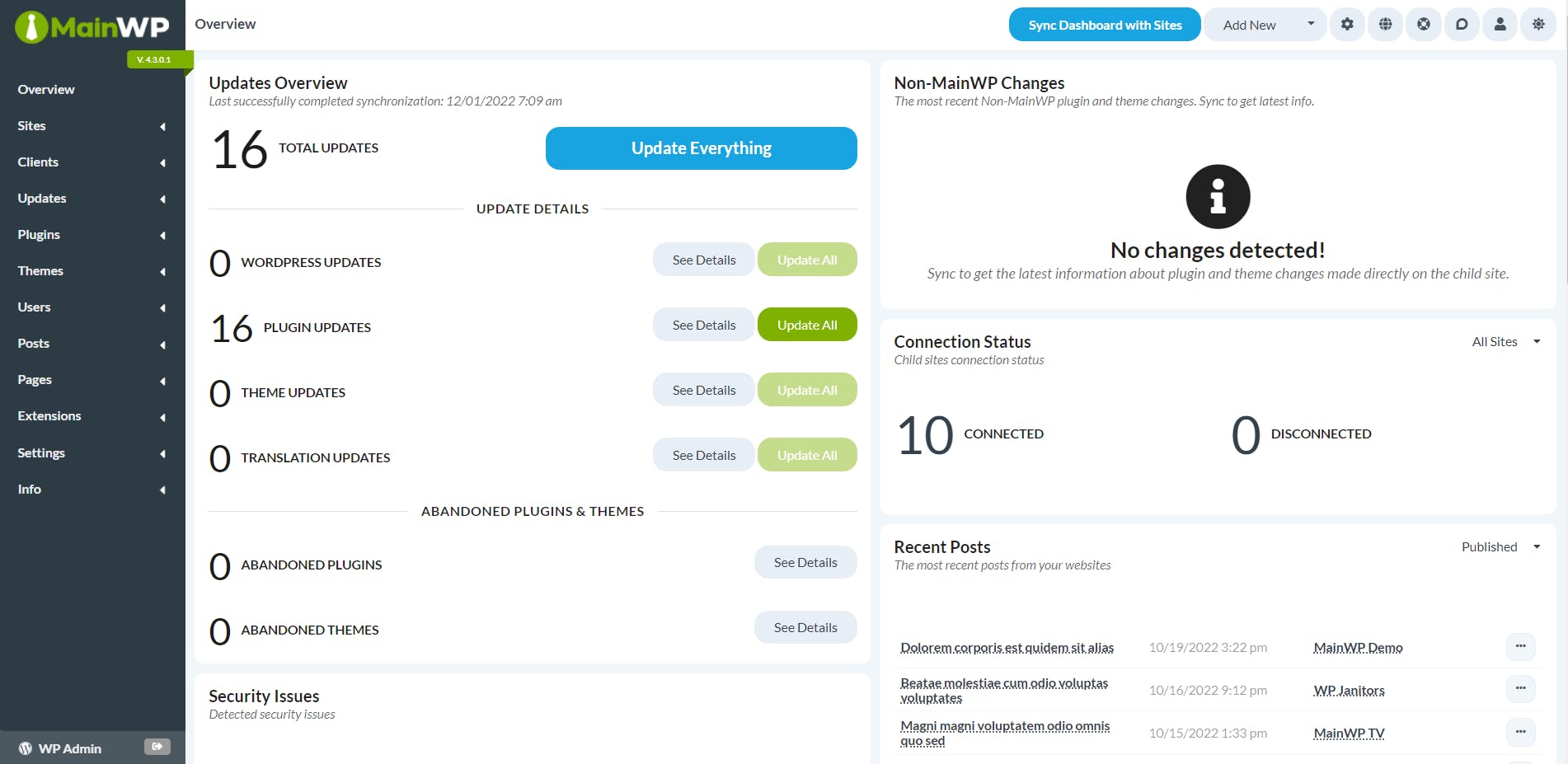This screenshot has height=764, width=1568.
Task: Click the WordPress logo icon beside WP Admin
Action: pos(26,748)
